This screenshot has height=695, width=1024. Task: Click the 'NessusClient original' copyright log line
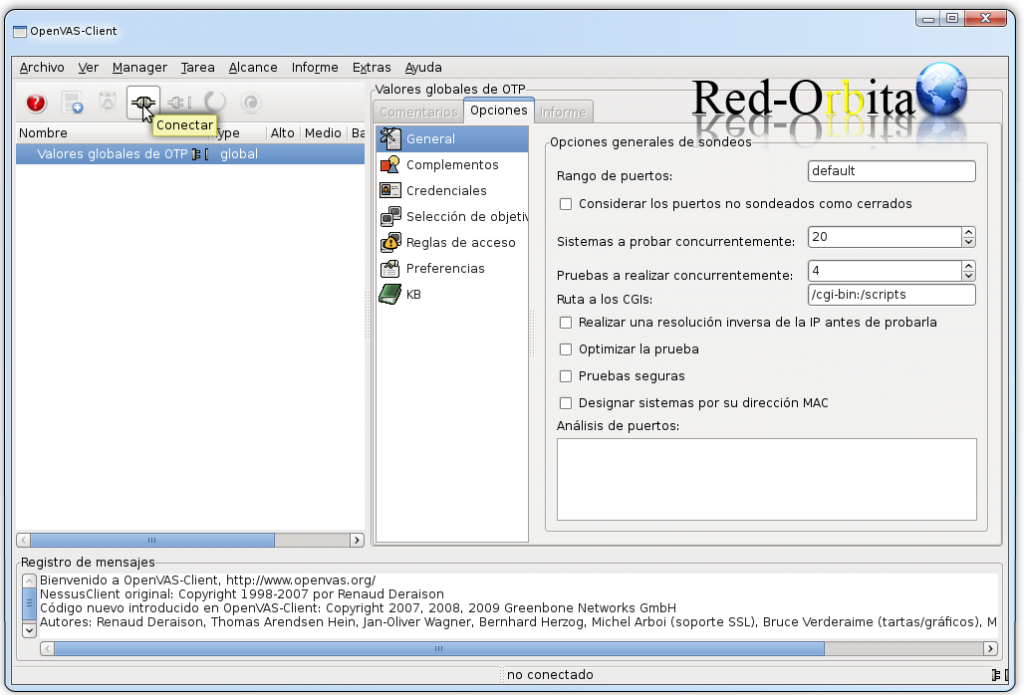242,594
